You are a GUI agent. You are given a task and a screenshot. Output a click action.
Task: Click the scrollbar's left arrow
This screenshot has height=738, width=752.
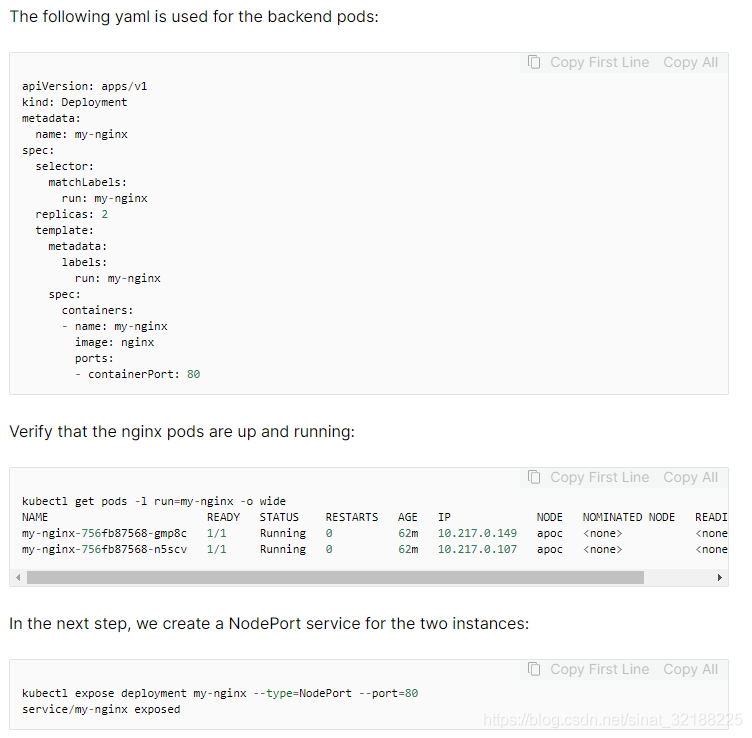[18, 577]
